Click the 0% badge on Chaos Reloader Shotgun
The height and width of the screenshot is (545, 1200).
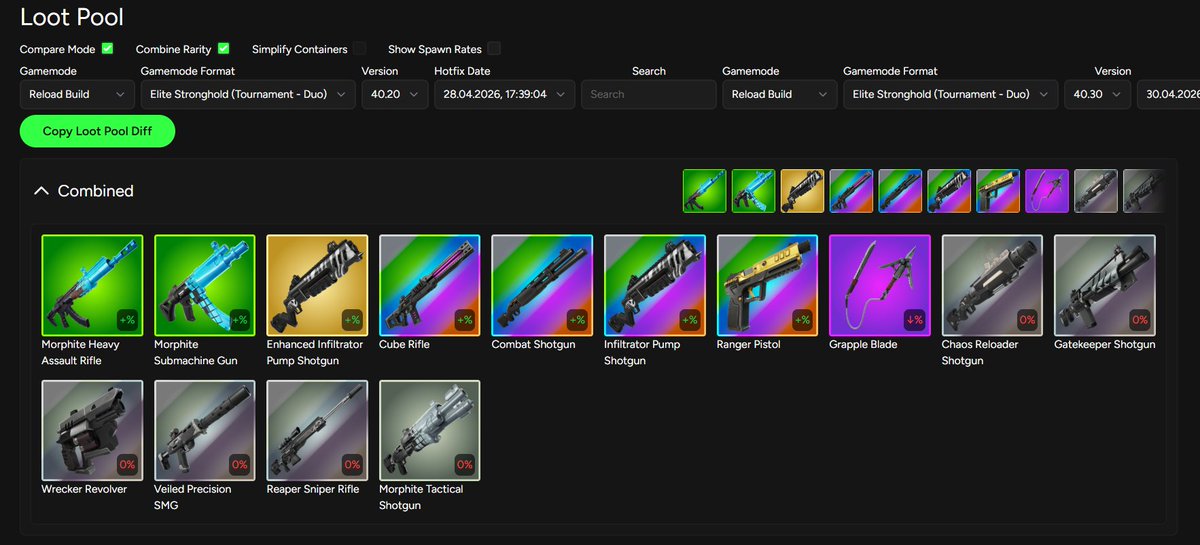[1027, 320]
